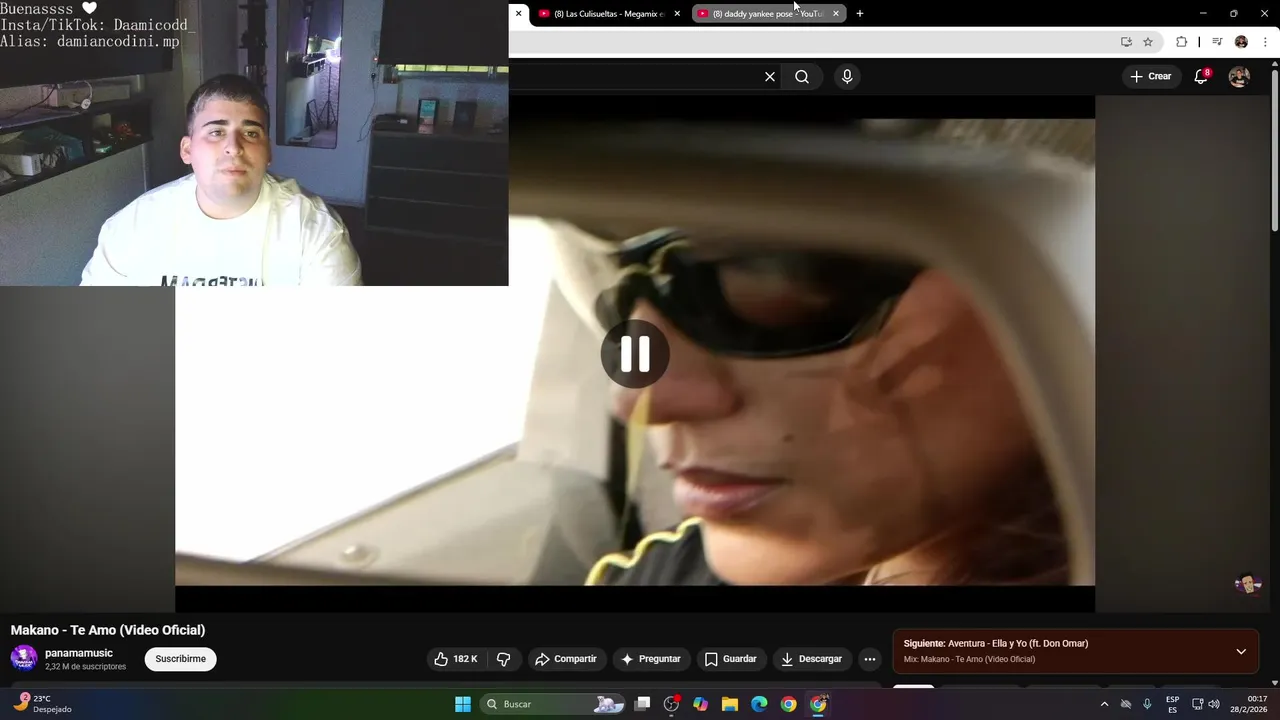Open the panamamusic channel name link

(x=79, y=653)
